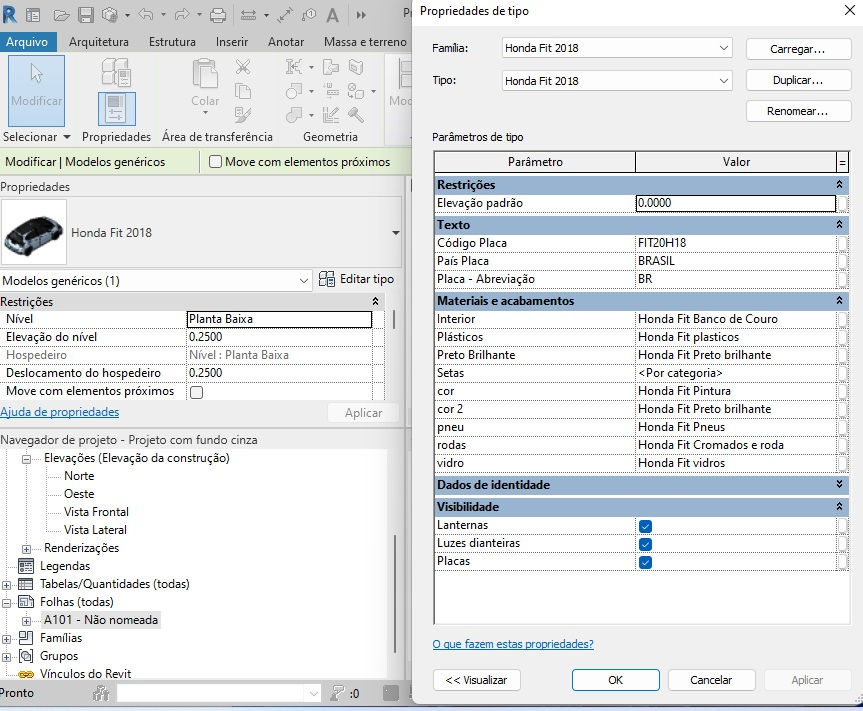Uncheck the Lanternas visibility checkbox
Image resolution: width=863 pixels, height=711 pixels.
point(645,525)
